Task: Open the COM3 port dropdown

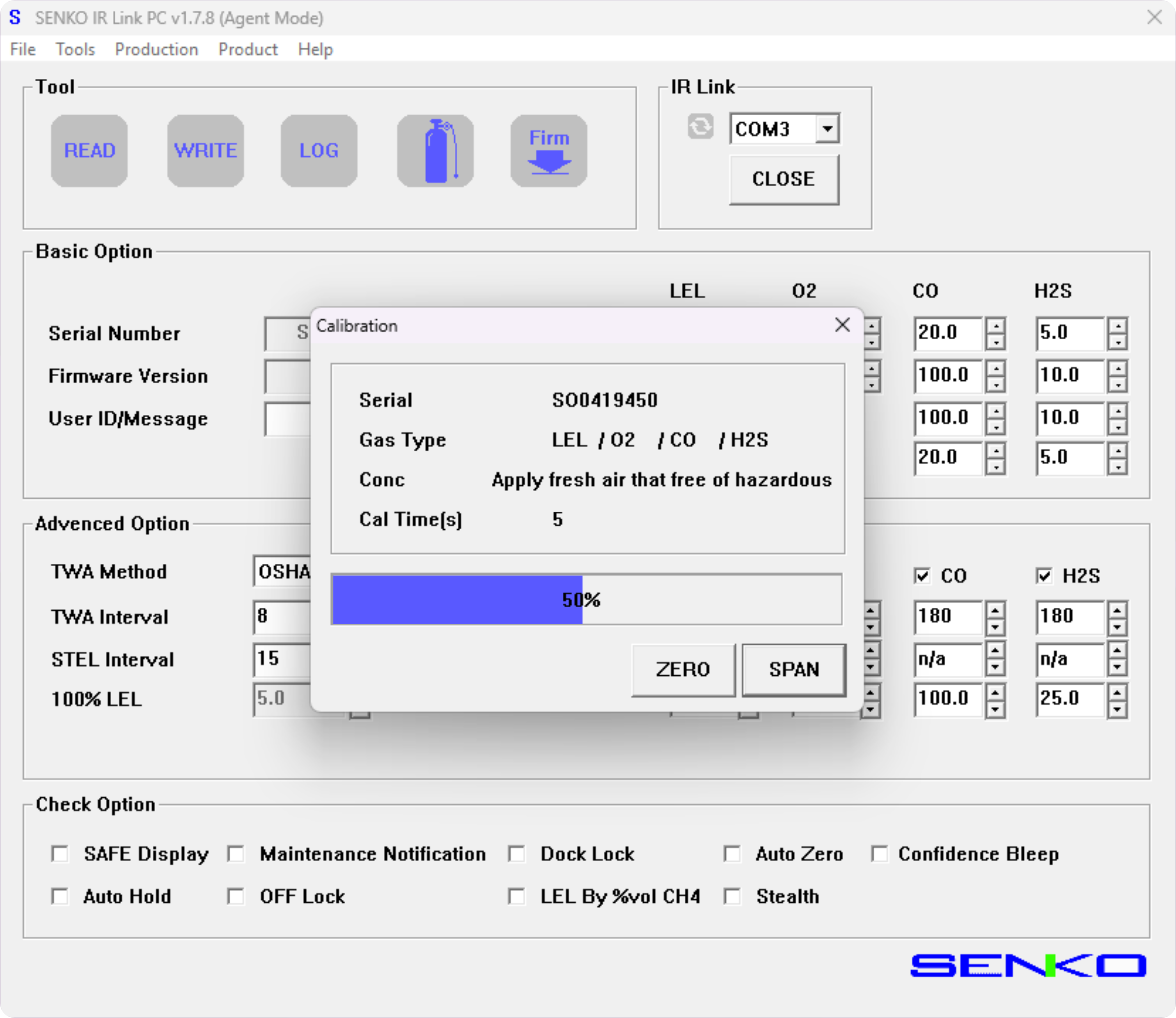Action: 828,128
